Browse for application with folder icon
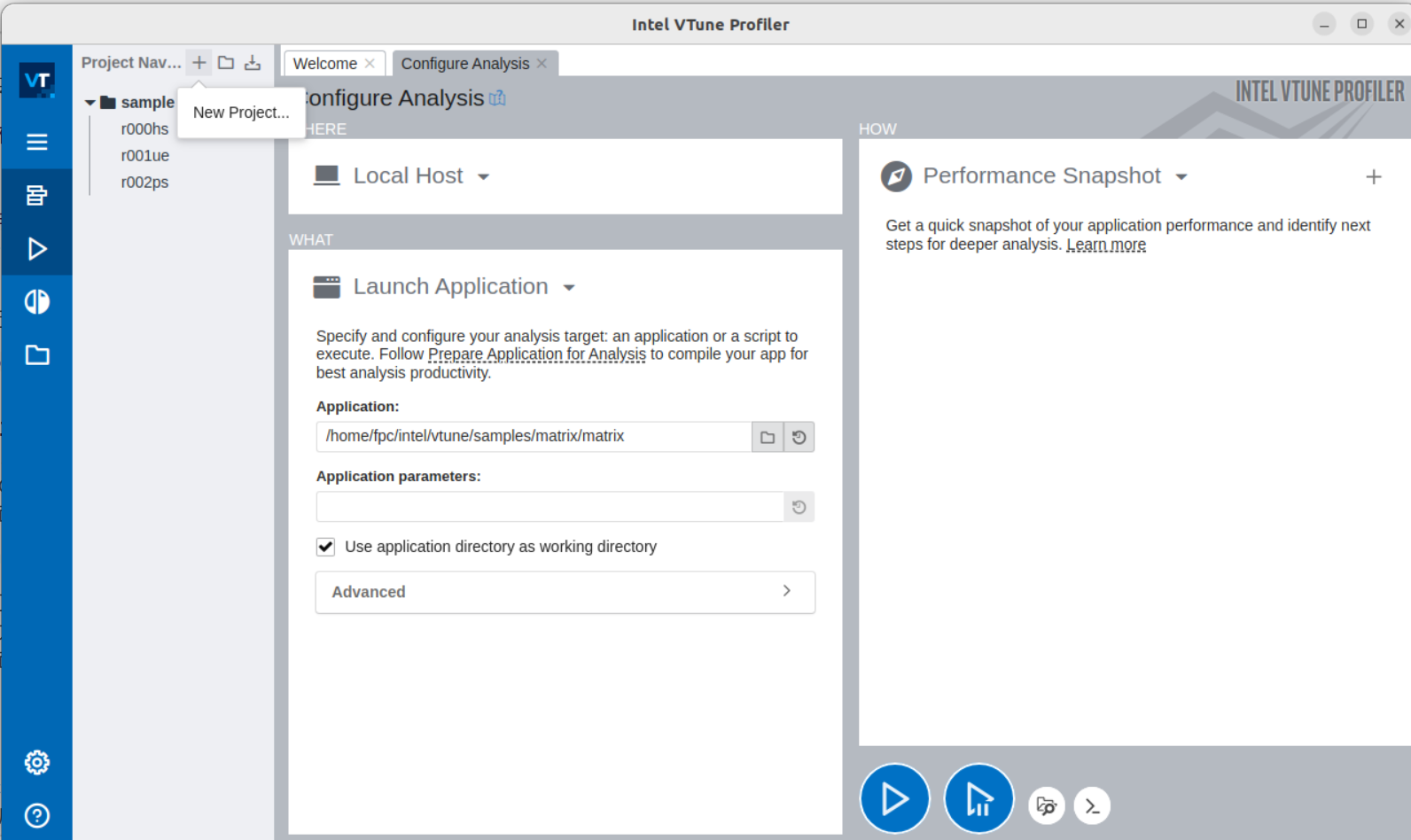Screen dimensions: 1411x840 click(x=768, y=437)
